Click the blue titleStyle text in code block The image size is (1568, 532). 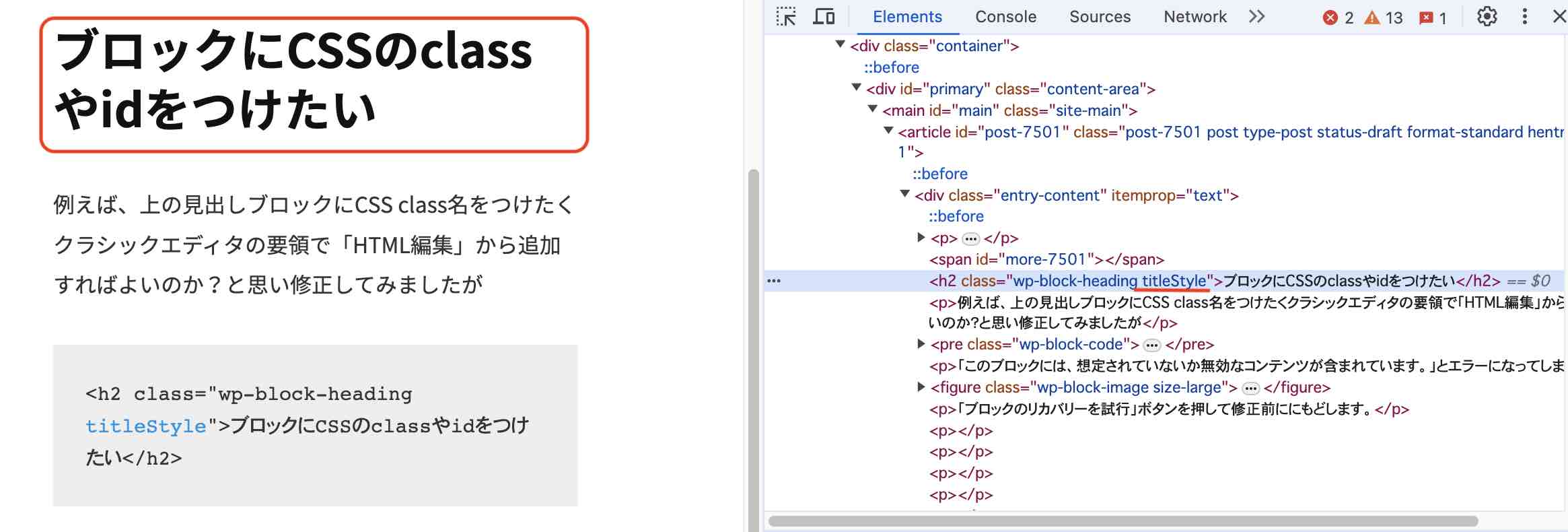145,426
